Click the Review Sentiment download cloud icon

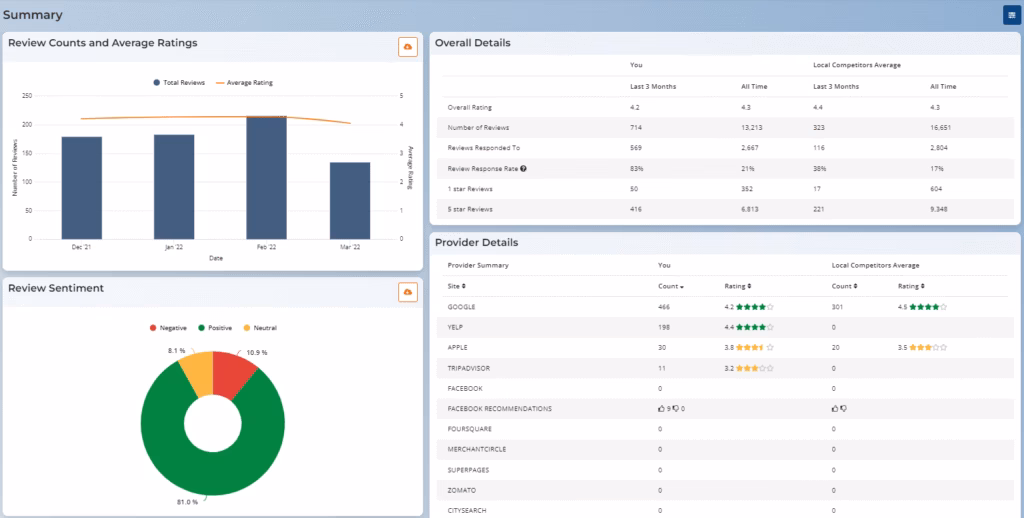(407, 291)
